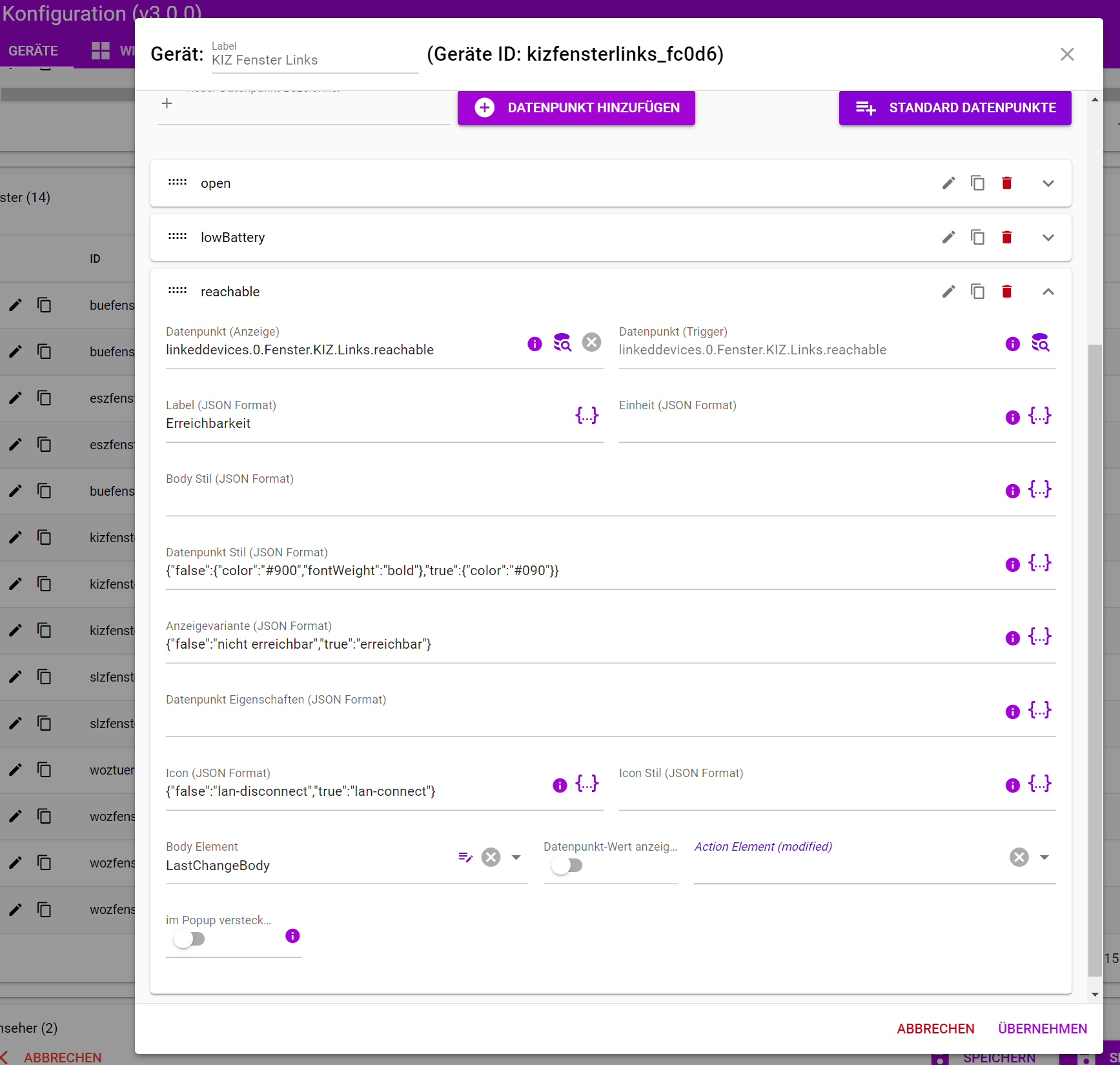Browse objects for Datenpunkt (Trigger)
This screenshot has width=1120, height=1065.
pos(1040,343)
